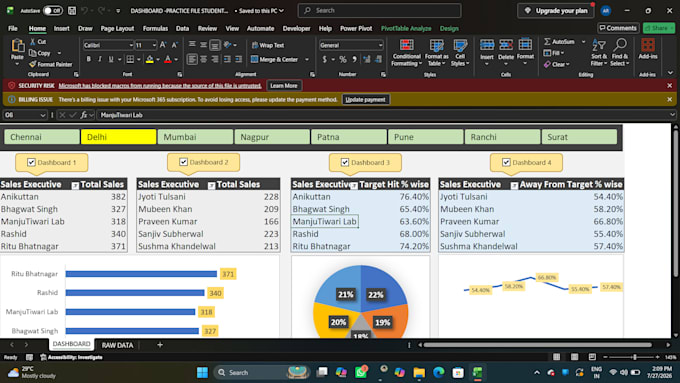Click Learn More in security warning
Viewport: 680px width, 383px height.
pyautogui.click(x=284, y=85)
